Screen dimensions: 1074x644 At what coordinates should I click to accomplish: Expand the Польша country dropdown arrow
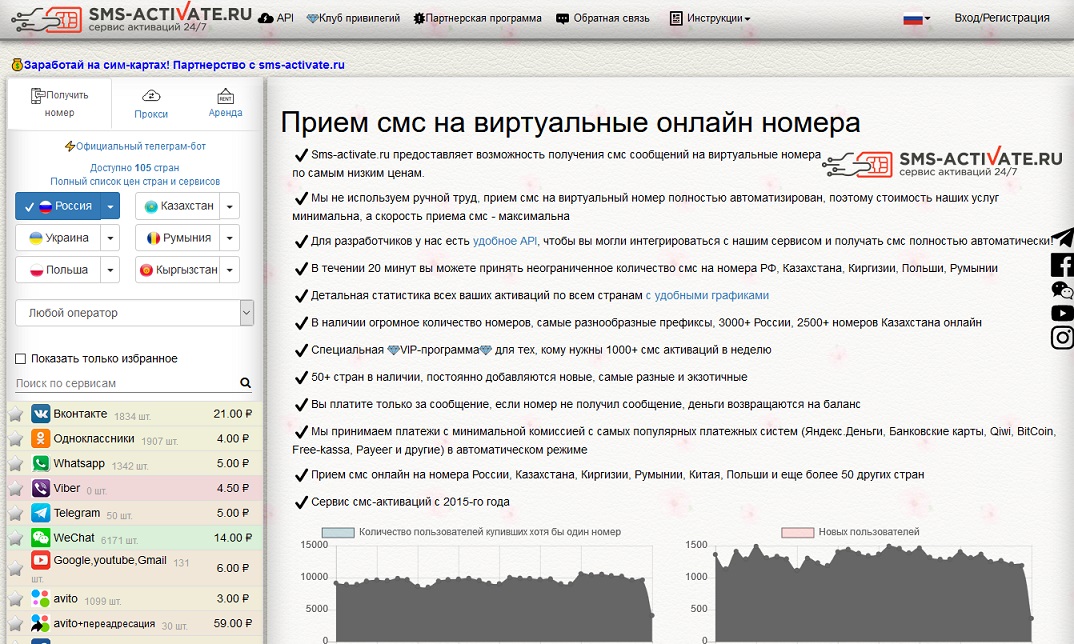110,270
